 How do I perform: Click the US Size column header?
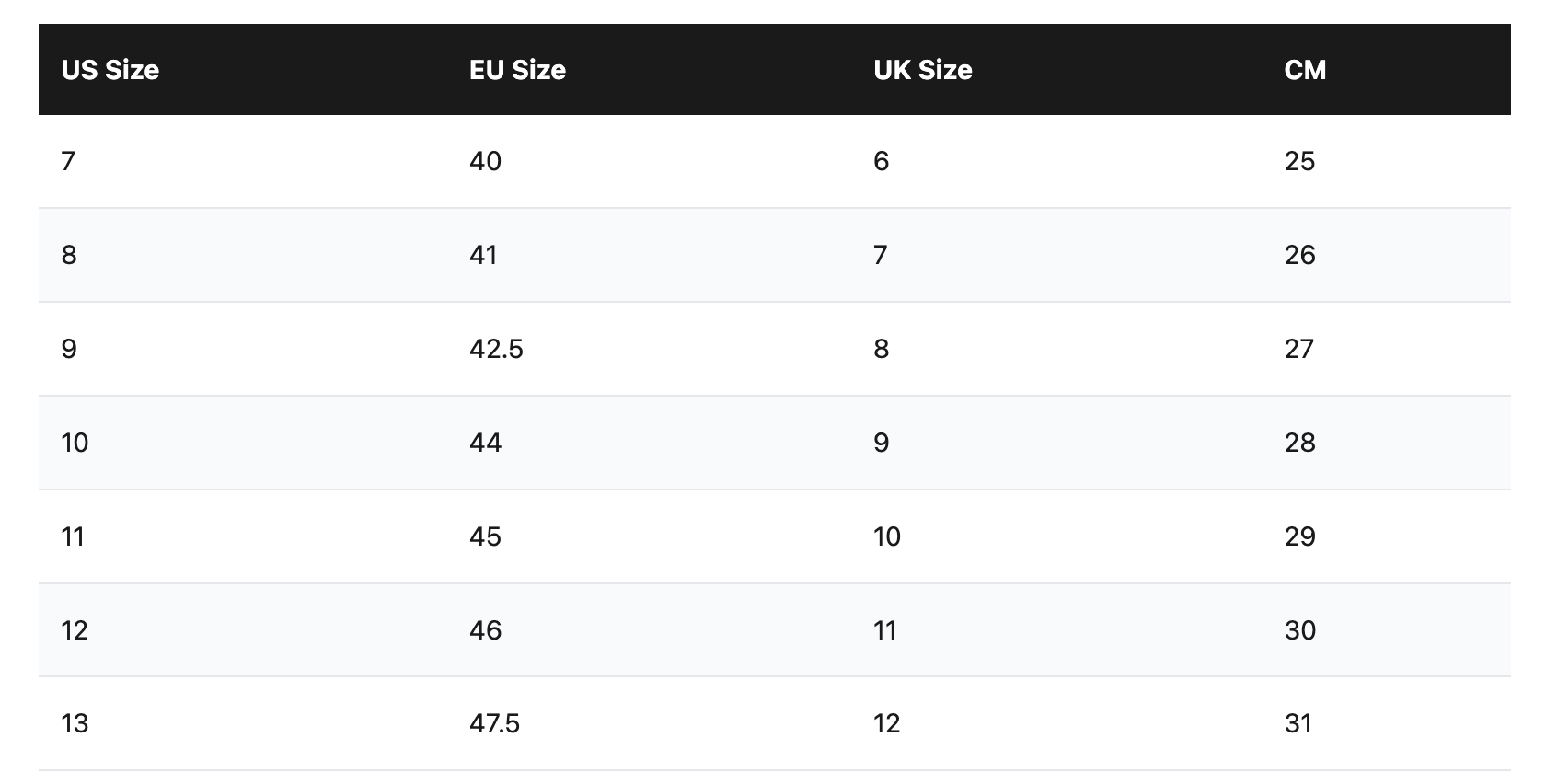[110, 70]
